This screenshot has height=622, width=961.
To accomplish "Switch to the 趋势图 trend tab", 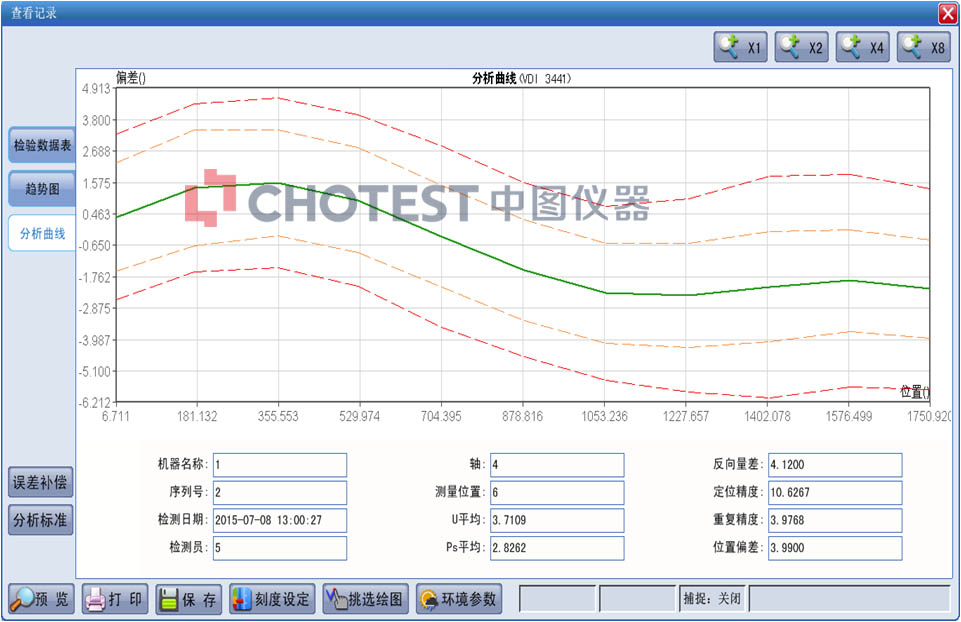I will [42, 188].
